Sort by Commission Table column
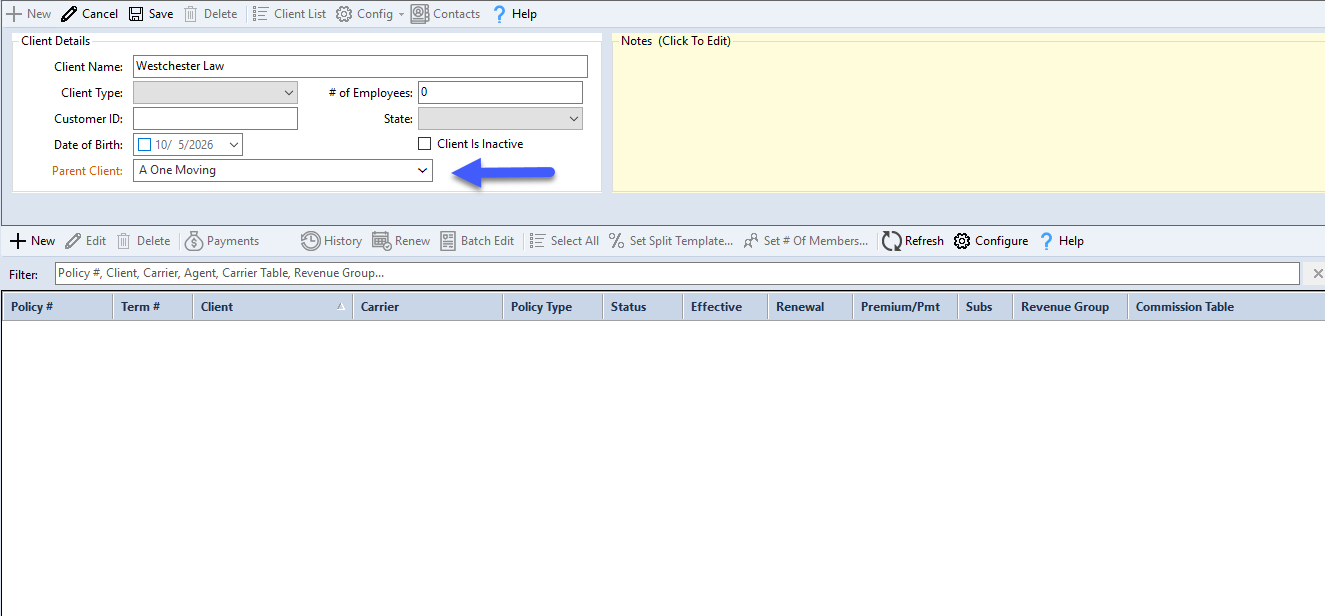This screenshot has width=1325, height=616. 1226,307
